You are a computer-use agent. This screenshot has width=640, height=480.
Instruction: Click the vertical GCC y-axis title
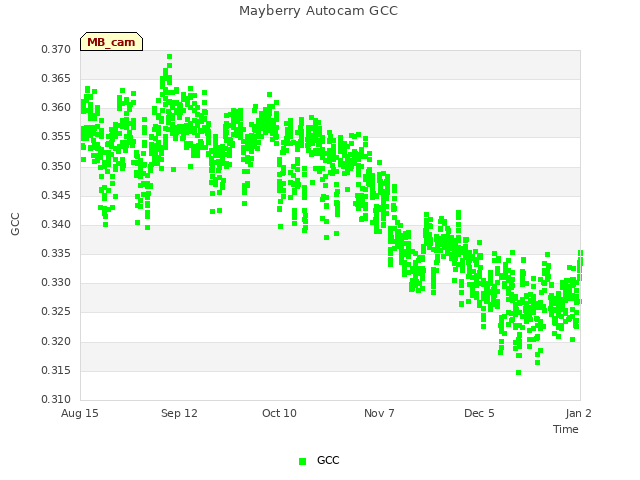coord(15,224)
